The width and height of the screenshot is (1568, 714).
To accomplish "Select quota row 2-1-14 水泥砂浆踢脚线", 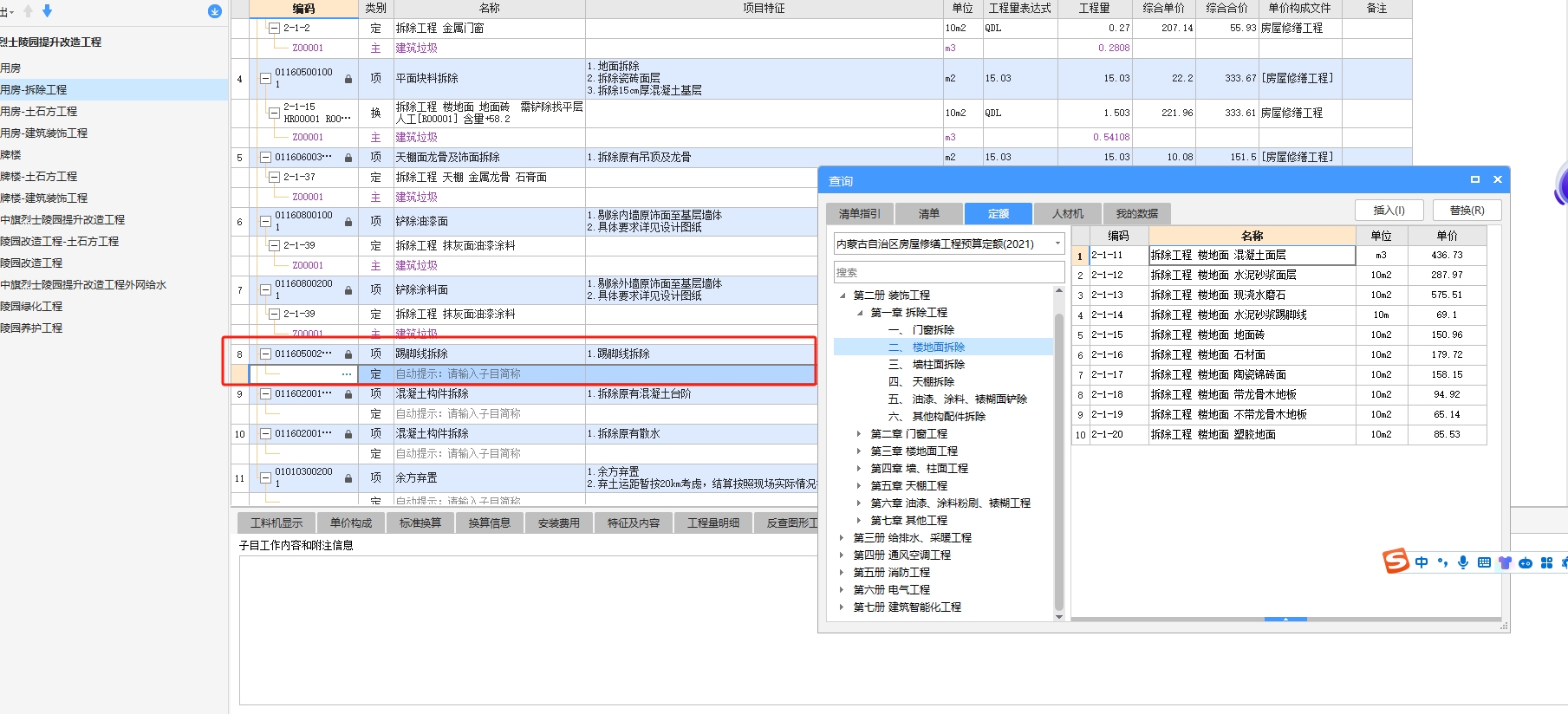I will (1279, 315).
